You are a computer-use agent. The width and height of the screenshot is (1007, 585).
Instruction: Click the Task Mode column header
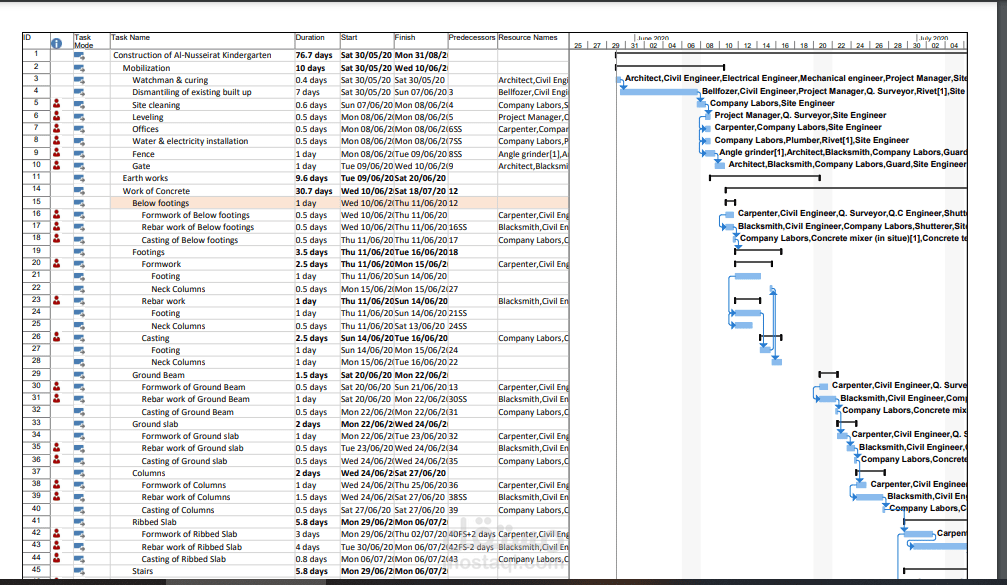pyautogui.click(x=83, y=42)
